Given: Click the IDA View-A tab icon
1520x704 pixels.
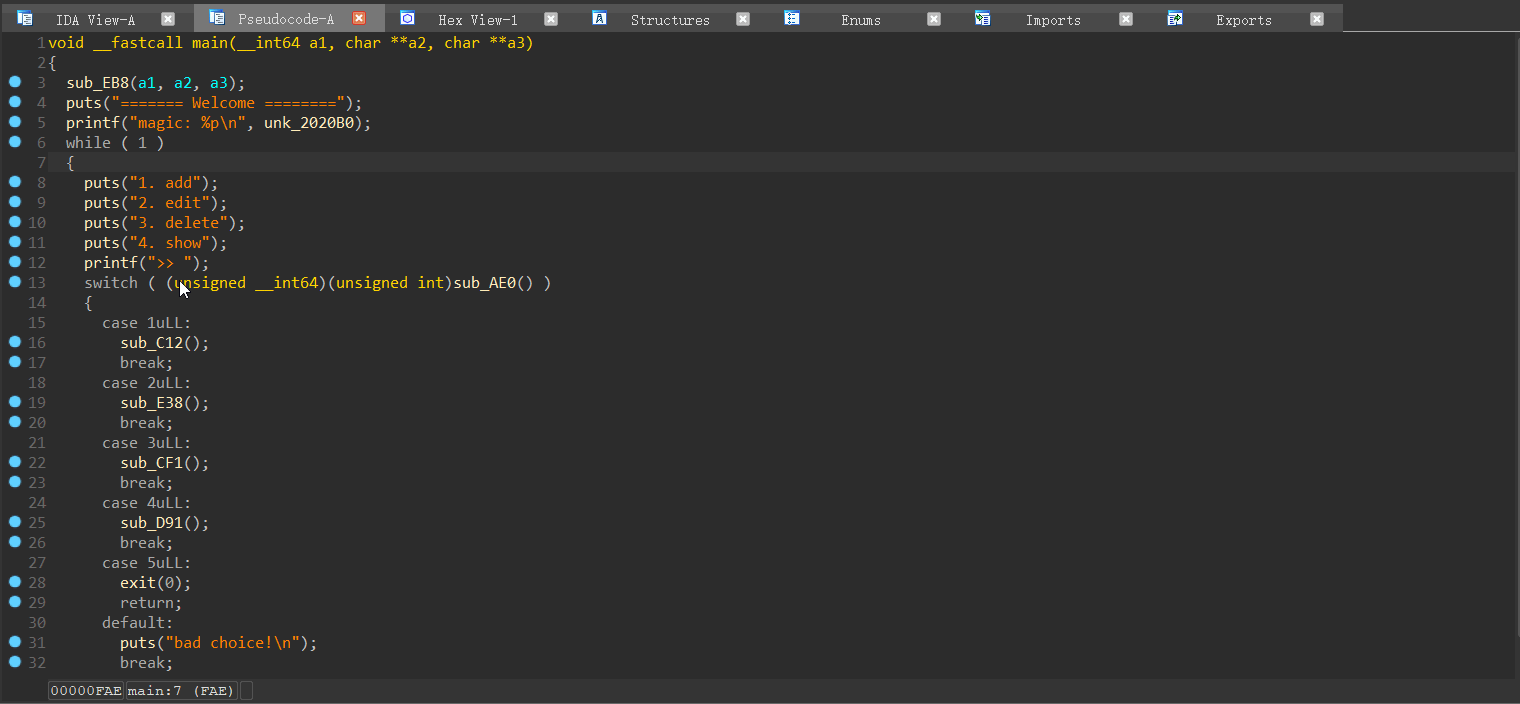Looking at the screenshot, I should click(x=25, y=18).
